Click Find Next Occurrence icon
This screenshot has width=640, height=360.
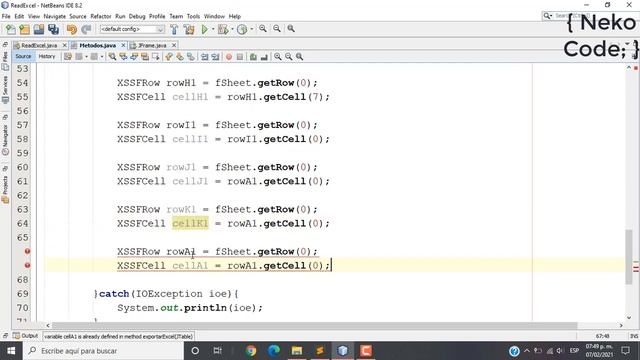pos(134,57)
